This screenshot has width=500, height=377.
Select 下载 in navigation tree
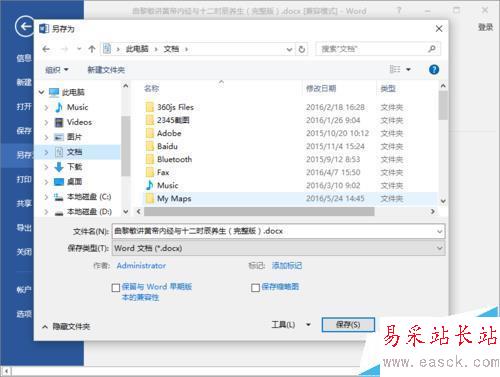(74, 167)
